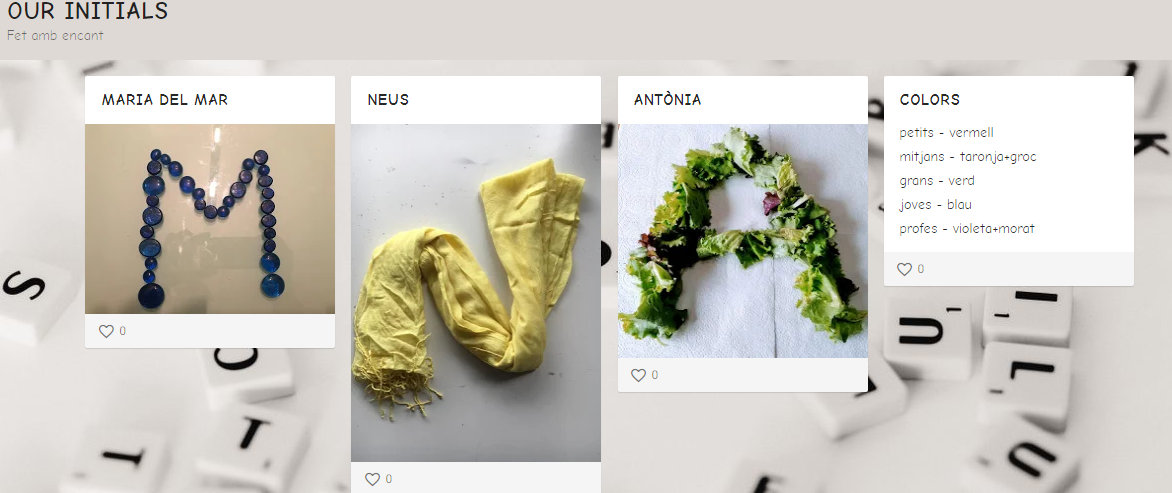Like the Maria del Mar post
Viewport: 1172px width, 493px height.
106,331
